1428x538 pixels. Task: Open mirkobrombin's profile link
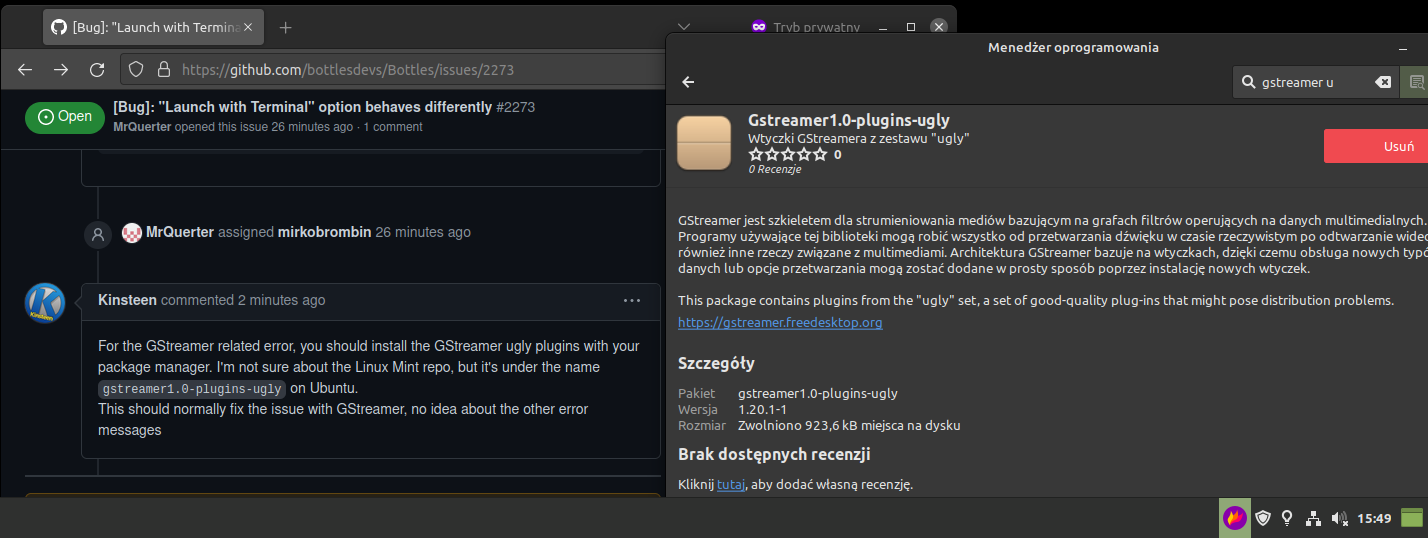(x=324, y=232)
